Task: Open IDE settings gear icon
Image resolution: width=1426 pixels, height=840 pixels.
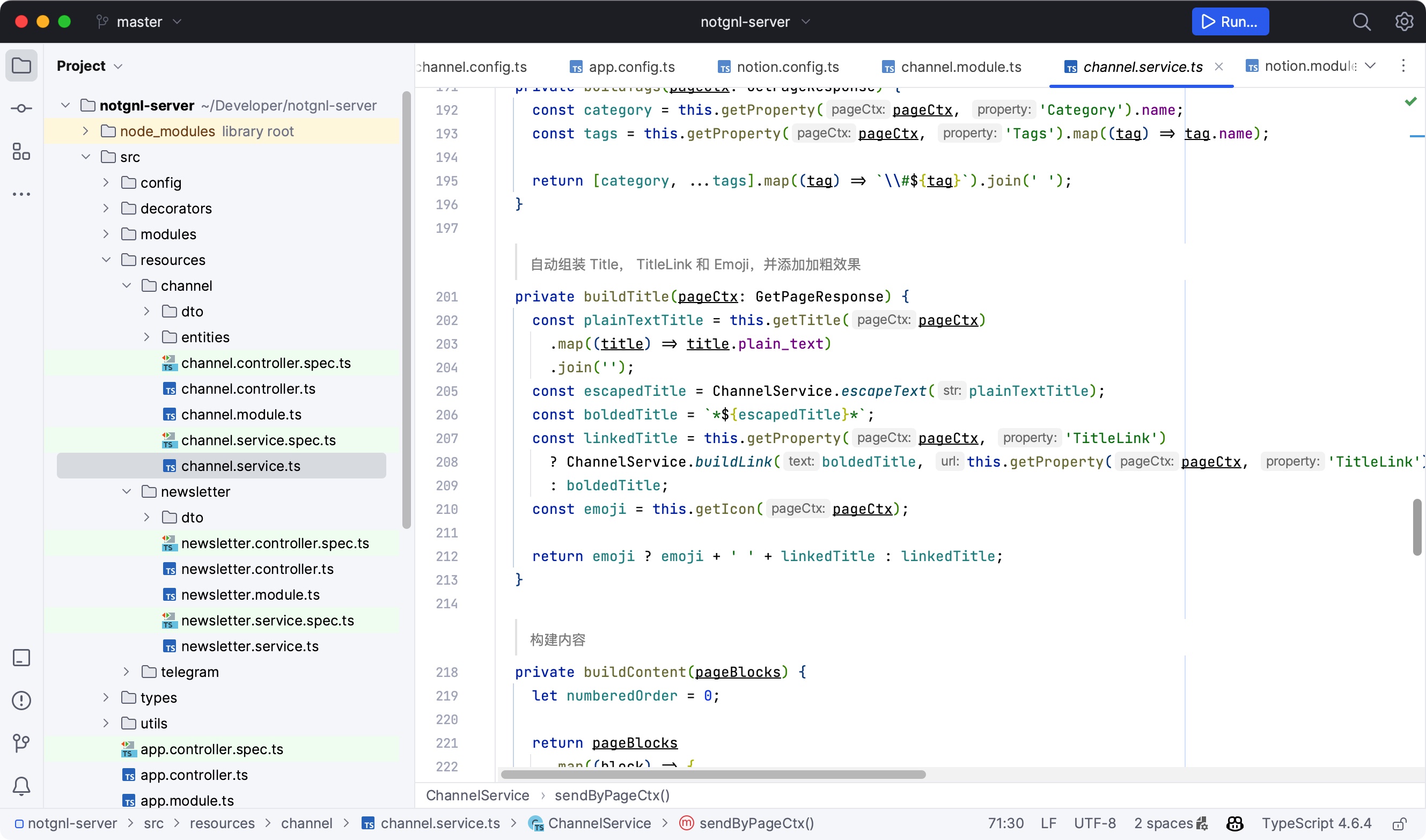Action: tap(1405, 21)
